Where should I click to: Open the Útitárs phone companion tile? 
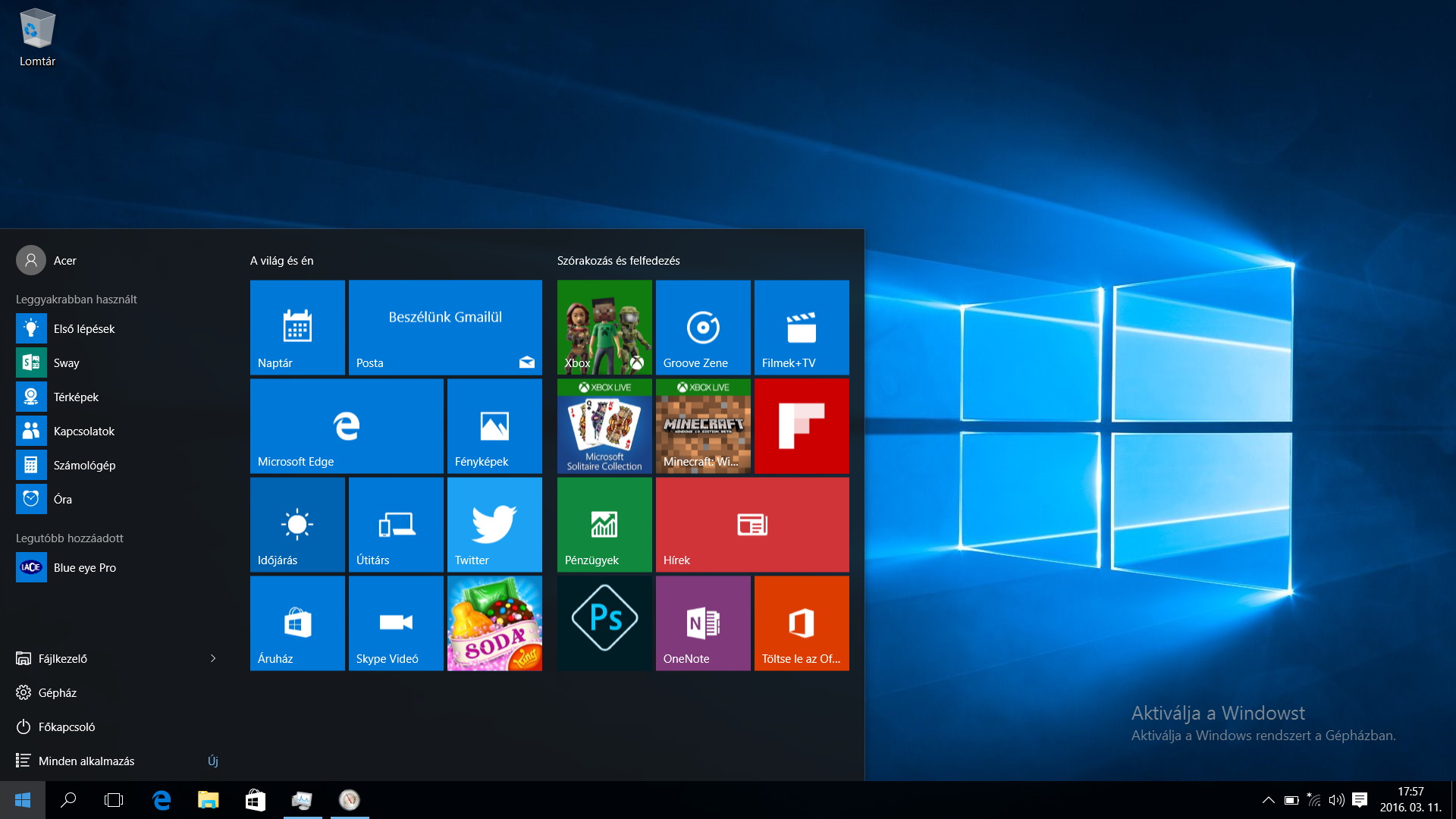pos(396,525)
